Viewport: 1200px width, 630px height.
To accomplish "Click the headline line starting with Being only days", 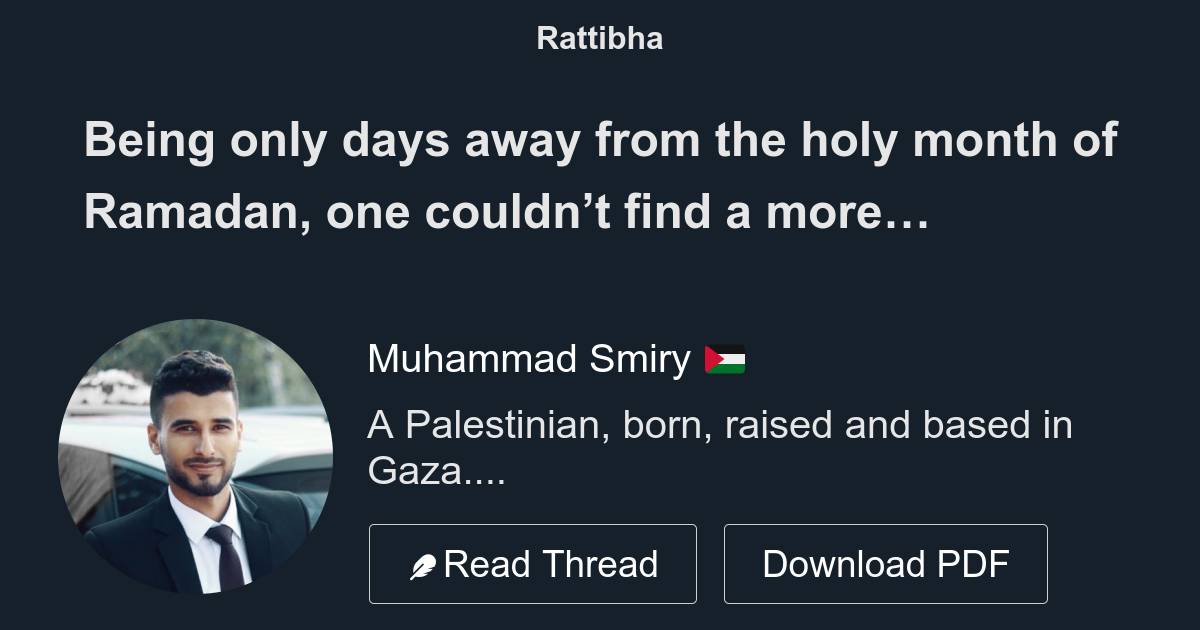I will (x=600, y=140).
